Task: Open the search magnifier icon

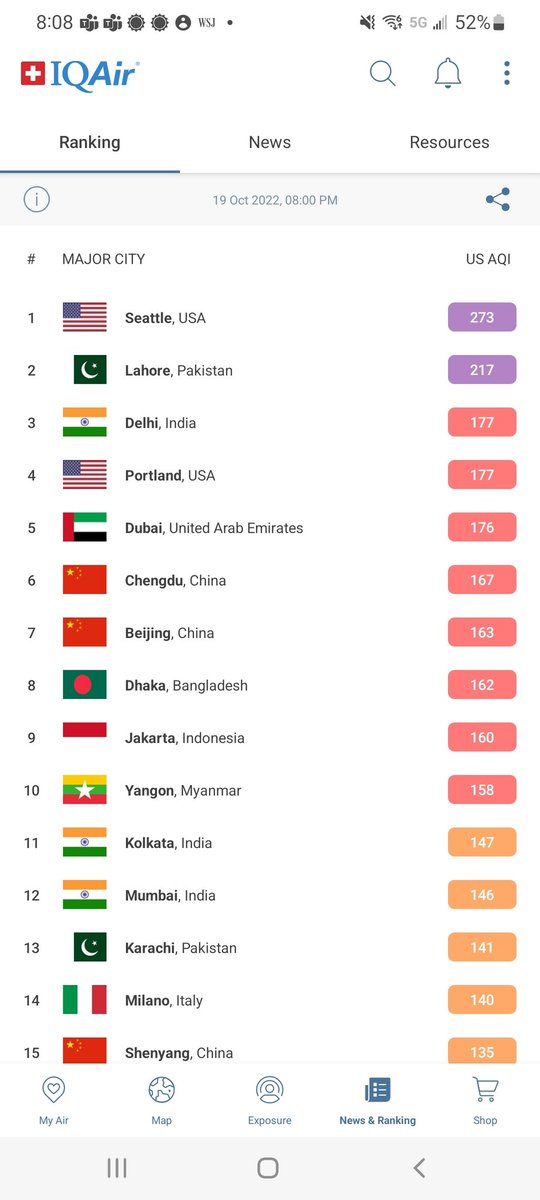Action: point(383,74)
